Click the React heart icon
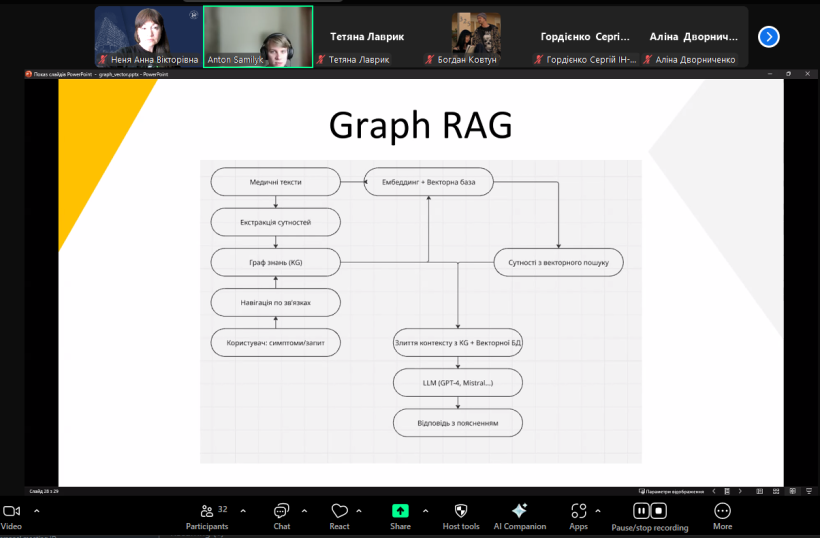The image size is (820, 538). click(x=339, y=511)
